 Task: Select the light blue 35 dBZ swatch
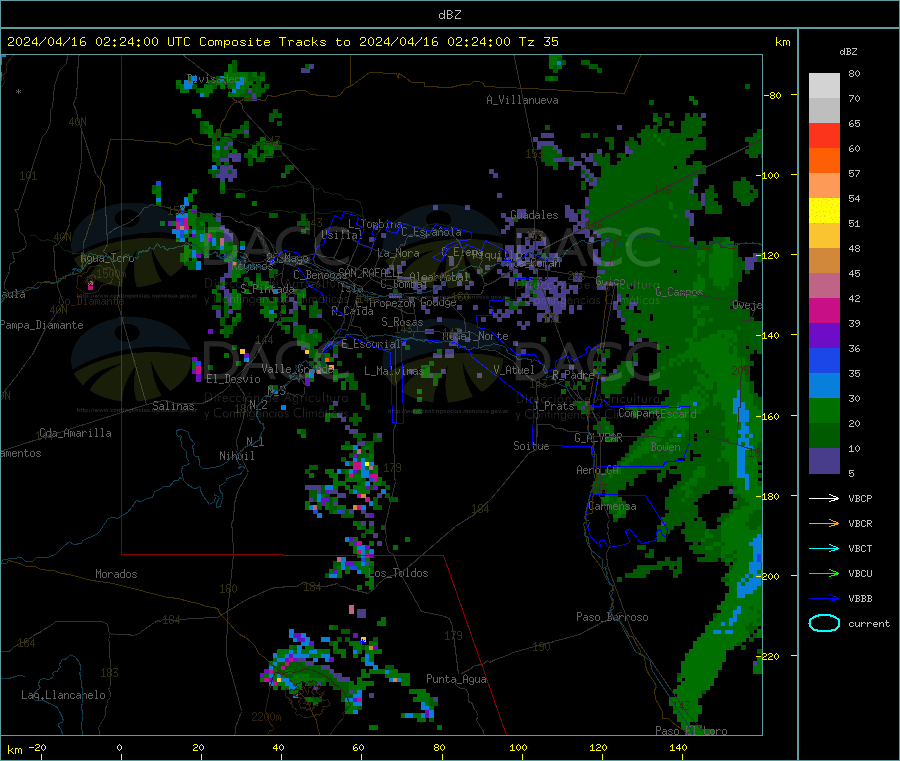(x=824, y=386)
